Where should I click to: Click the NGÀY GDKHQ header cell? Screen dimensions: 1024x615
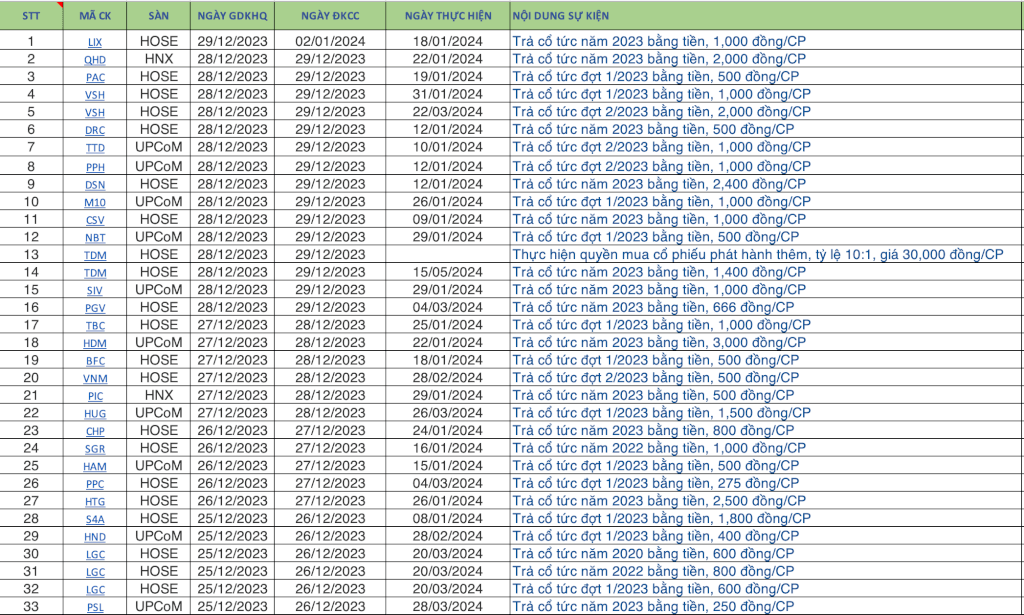point(232,16)
